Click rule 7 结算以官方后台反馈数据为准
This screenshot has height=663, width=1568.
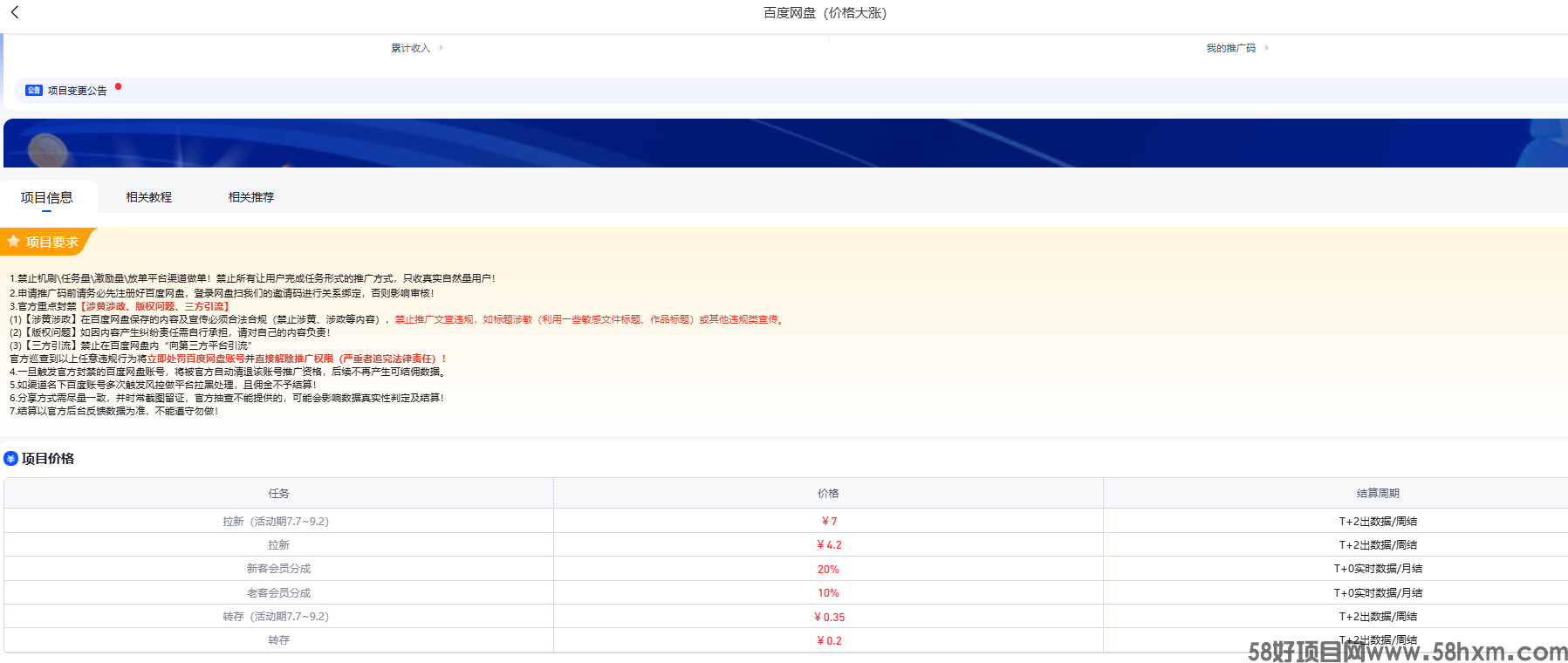click(113, 411)
